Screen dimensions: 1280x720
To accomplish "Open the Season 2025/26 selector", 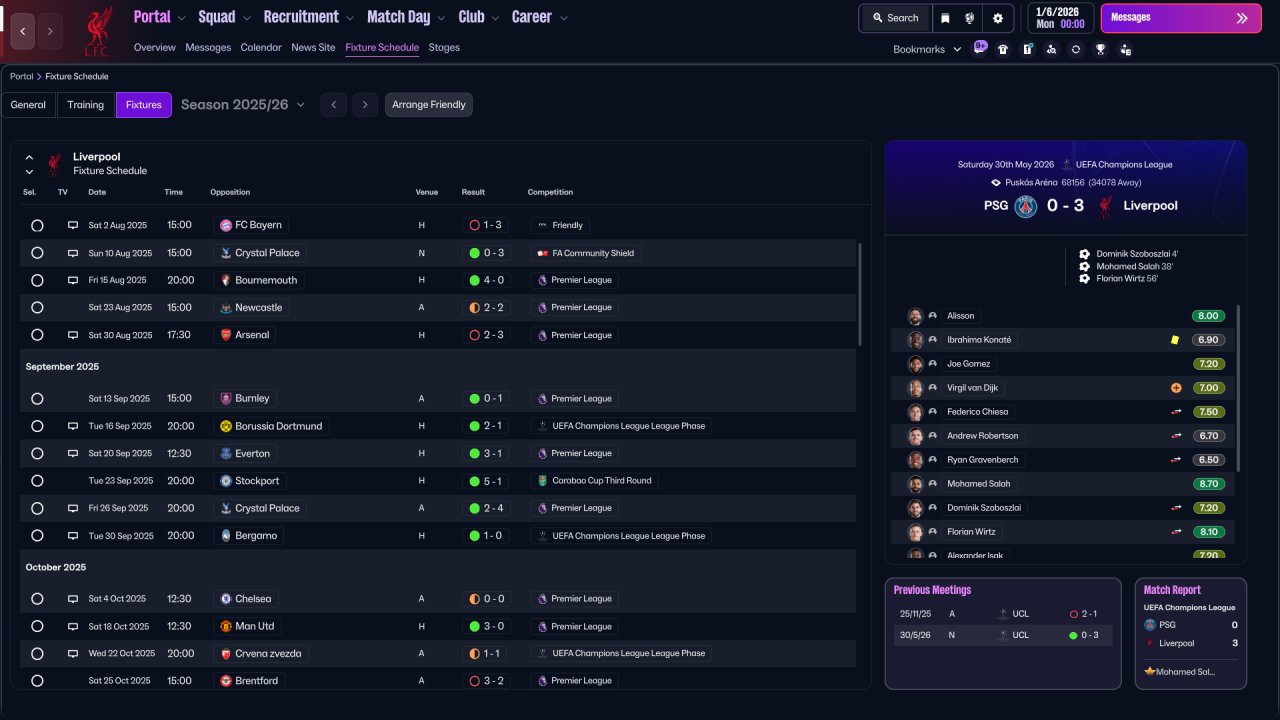I will click(243, 105).
